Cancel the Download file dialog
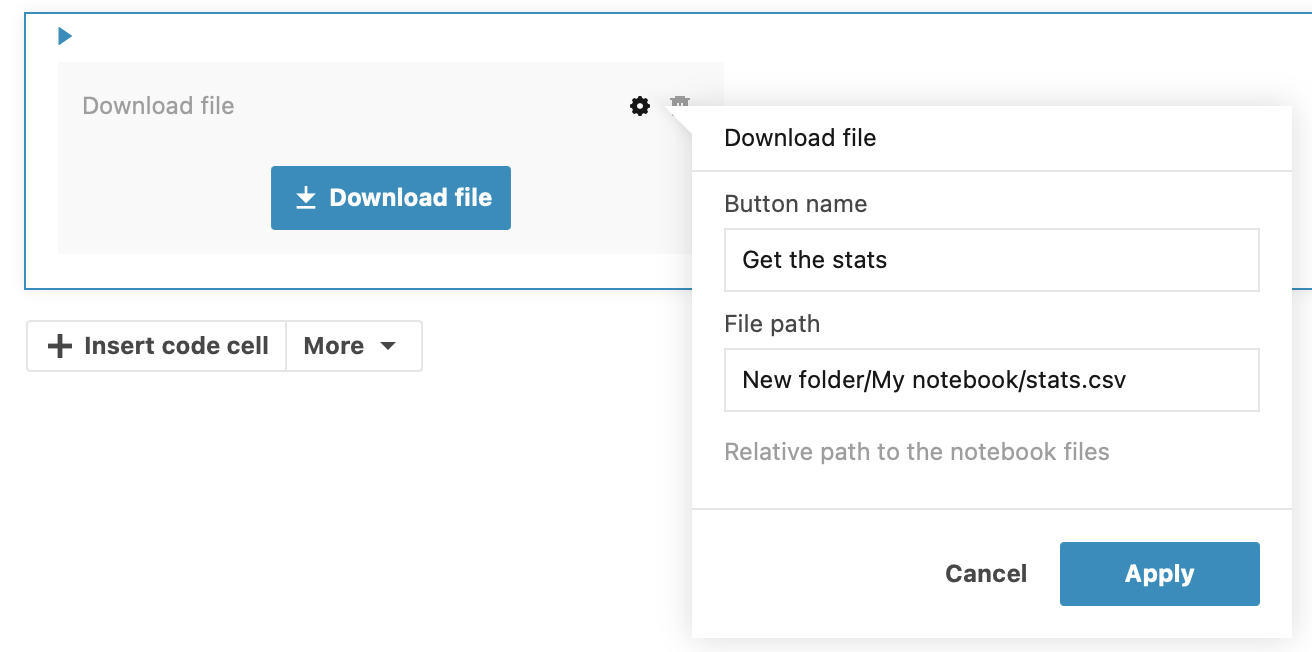 click(x=986, y=573)
